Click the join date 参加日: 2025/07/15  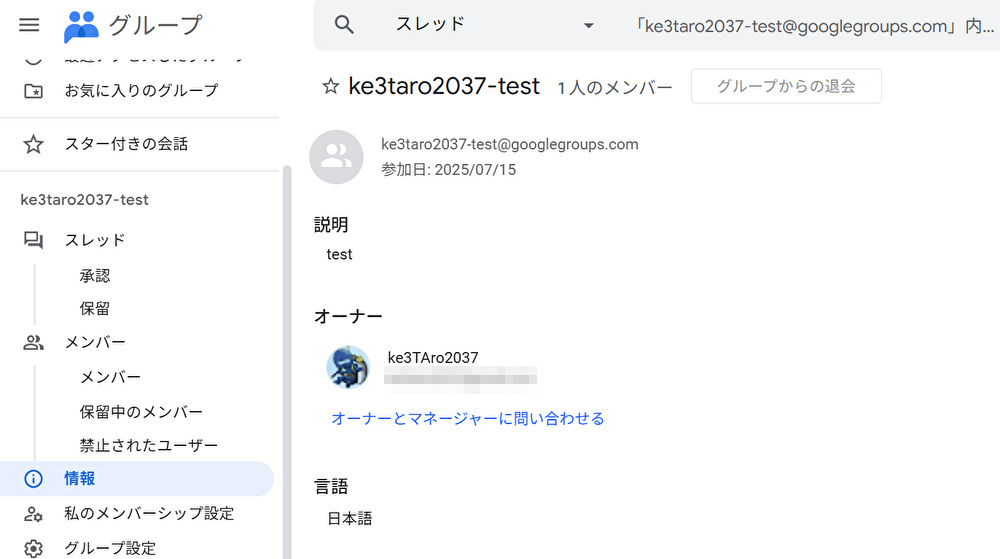coord(448,170)
